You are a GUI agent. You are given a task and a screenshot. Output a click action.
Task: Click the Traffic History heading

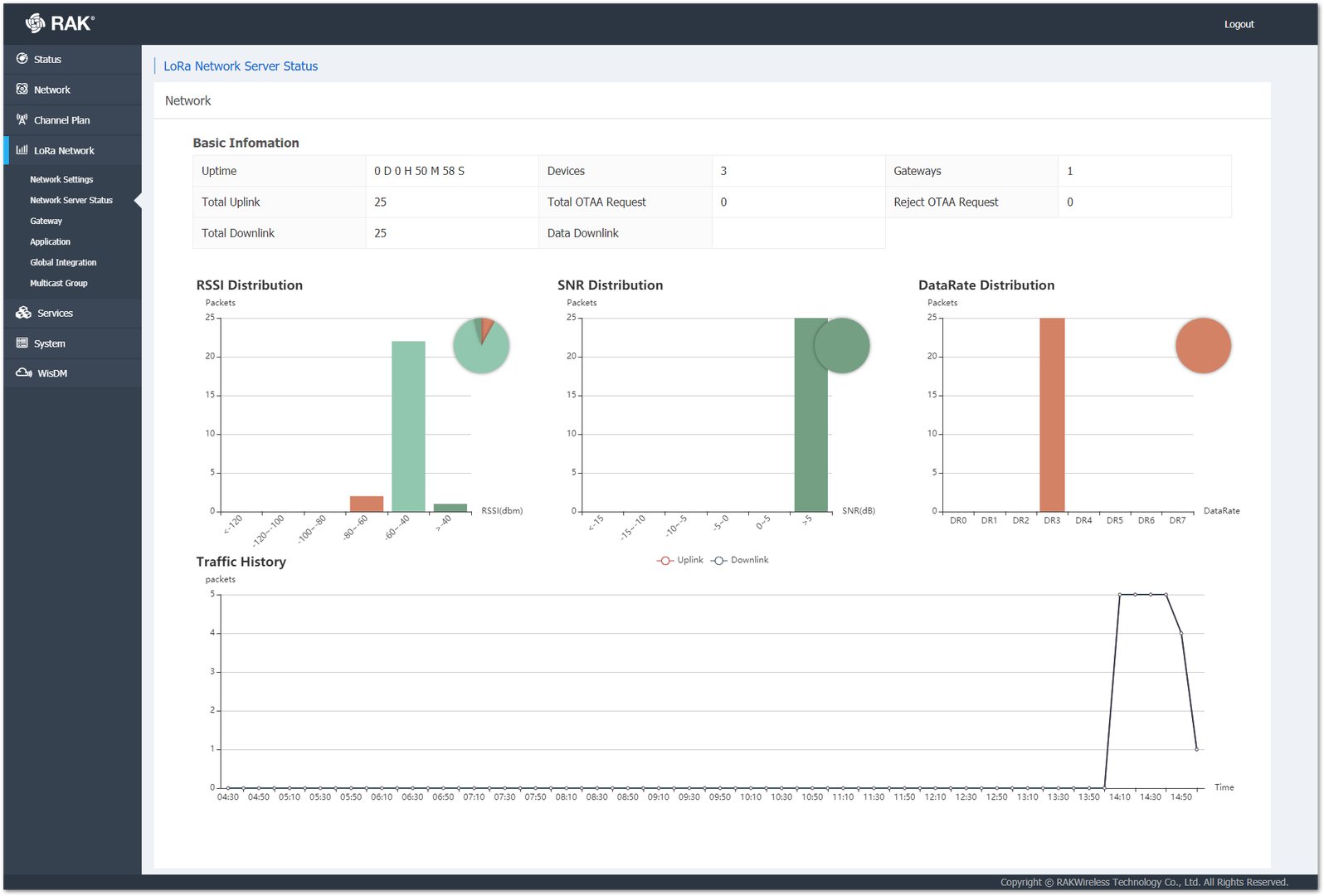click(x=241, y=562)
